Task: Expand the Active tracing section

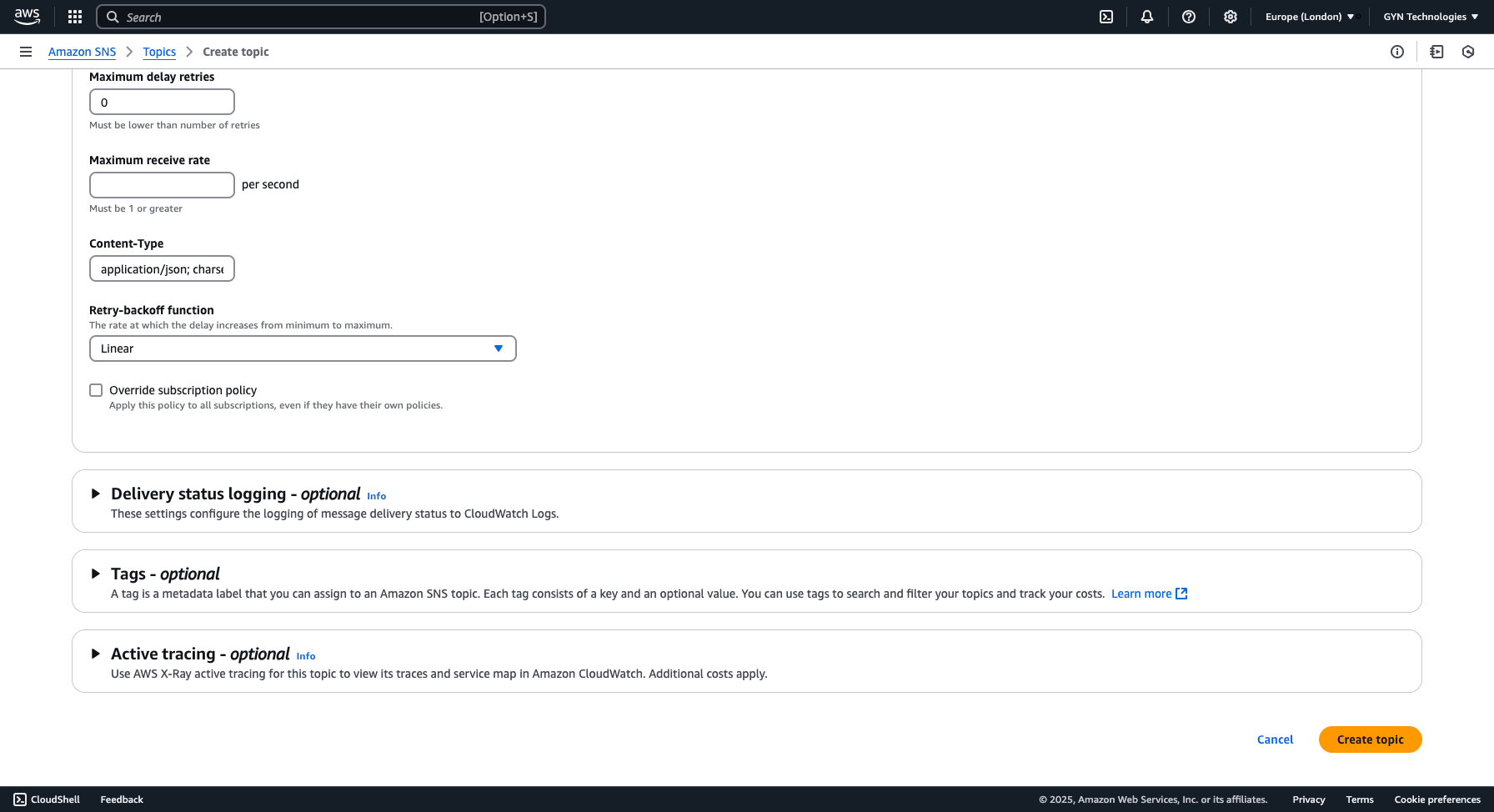Action: [x=95, y=654]
